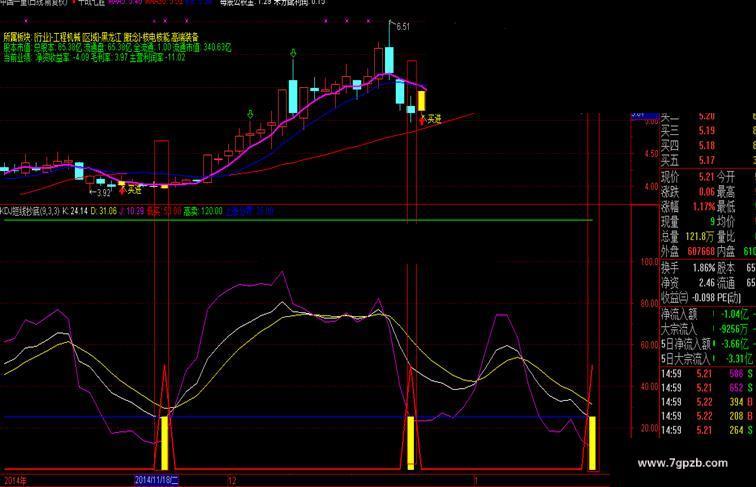Select the 14:59 tick with volume 586
The width and height of the screenshot is (756, 487).
click(x=708, y=374)
